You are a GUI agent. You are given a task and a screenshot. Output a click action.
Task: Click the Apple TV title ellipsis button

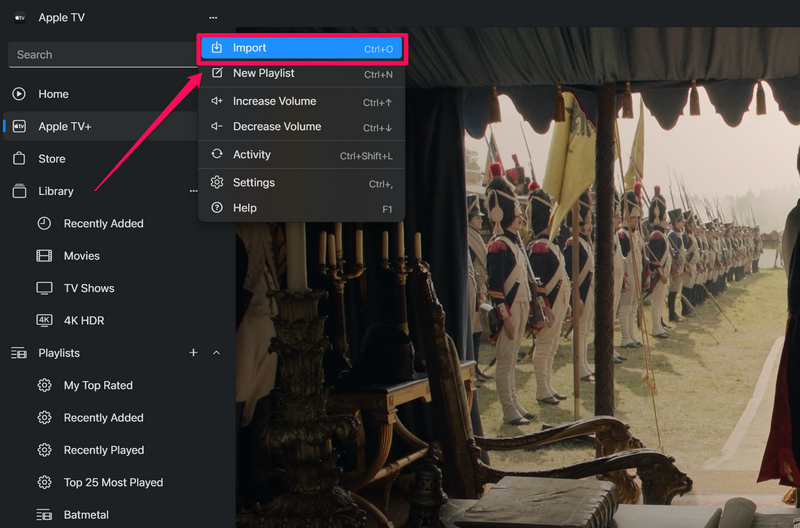pyautogui.click(x=212, y=17)
